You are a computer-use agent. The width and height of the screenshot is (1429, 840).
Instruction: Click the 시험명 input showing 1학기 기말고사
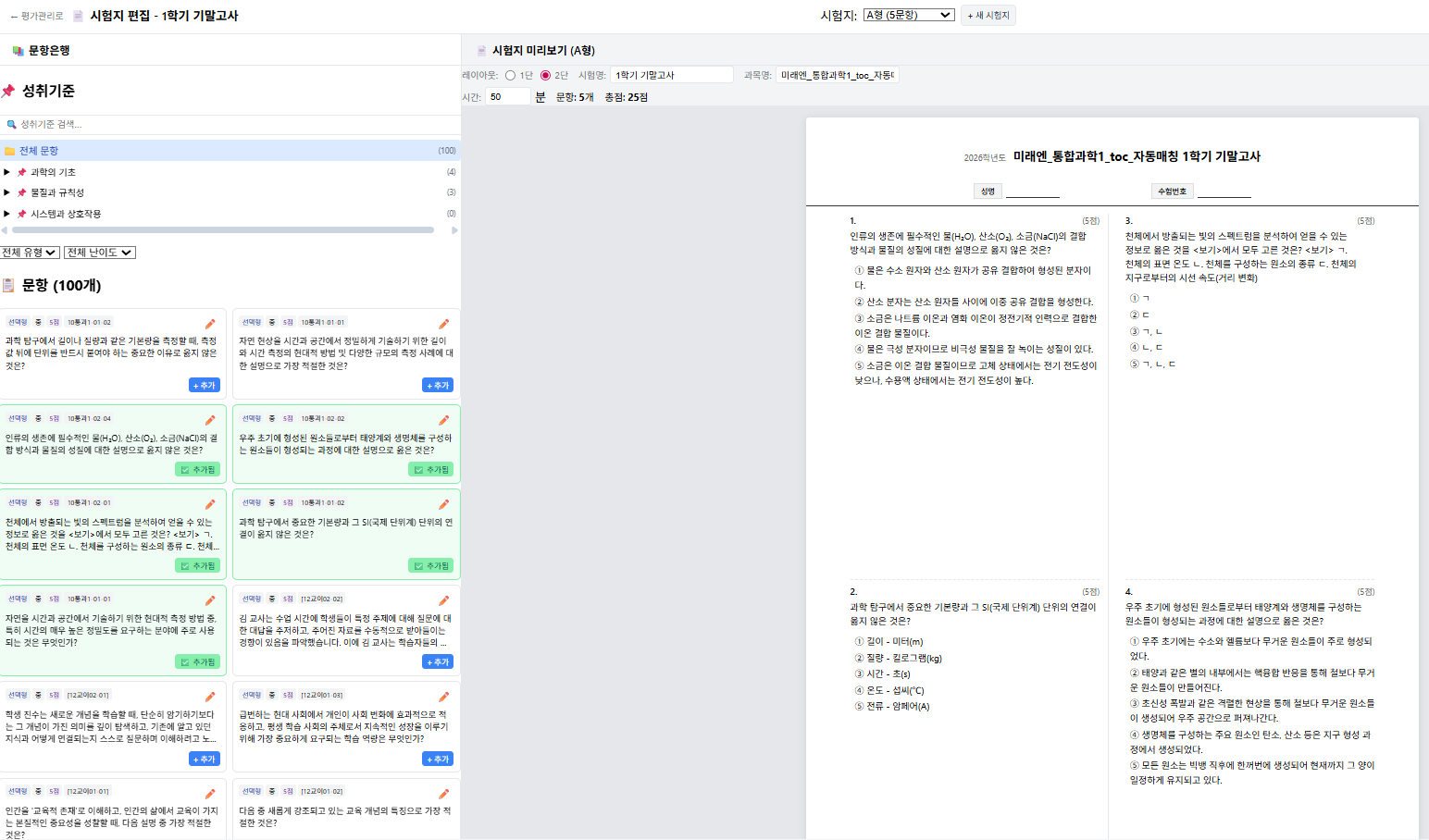pos(671,74)
